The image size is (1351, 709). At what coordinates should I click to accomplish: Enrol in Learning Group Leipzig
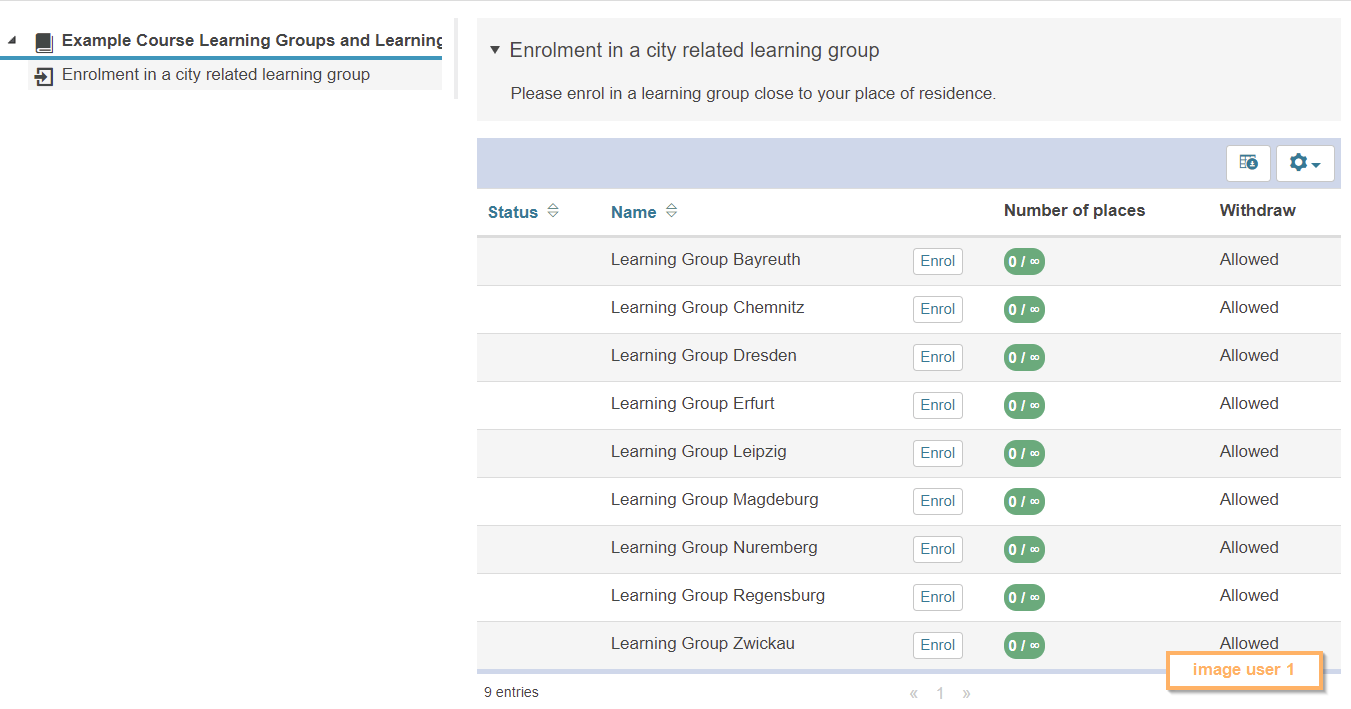[x=937, y=453]
